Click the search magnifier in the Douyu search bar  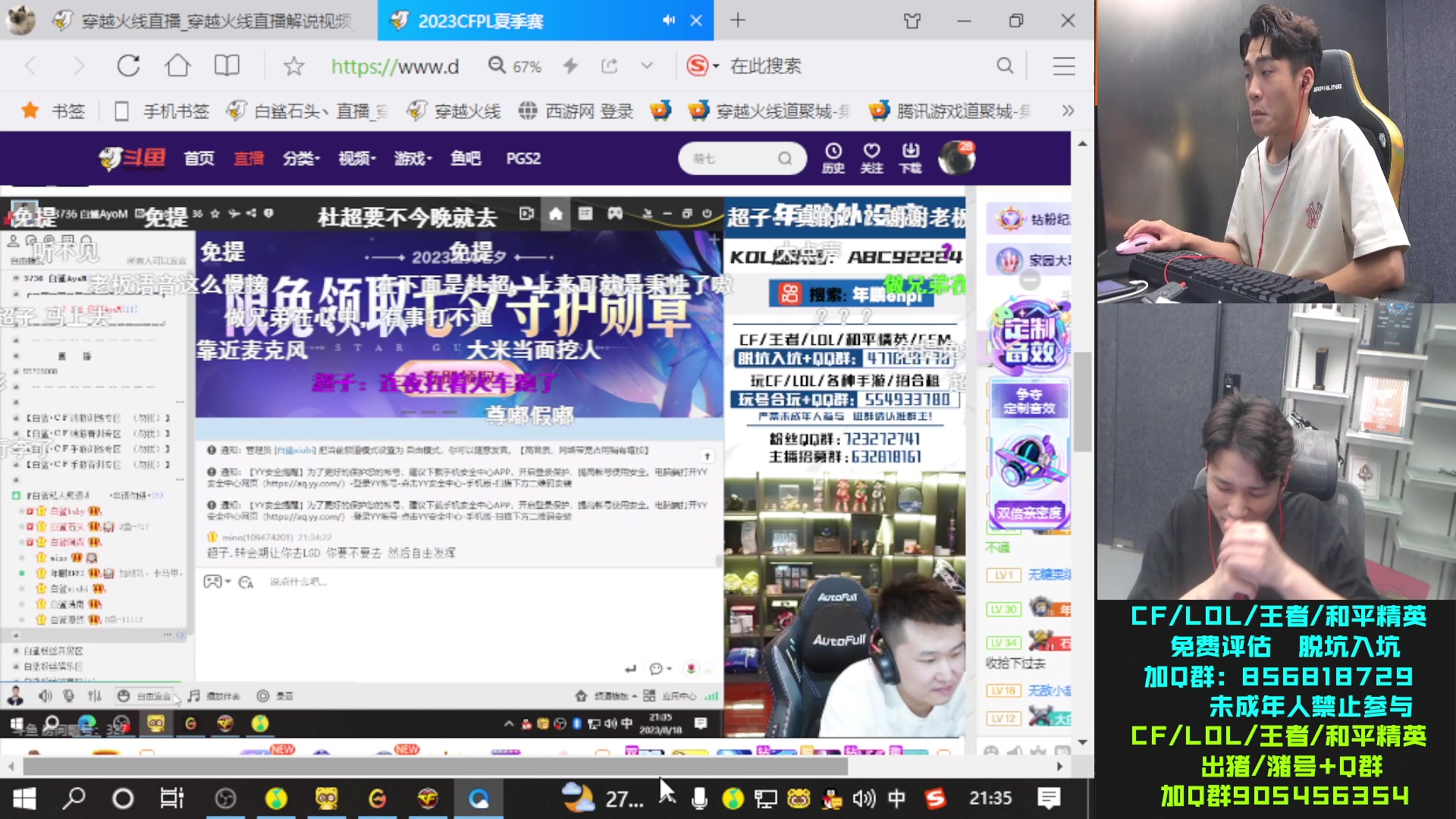coord(785,158)
